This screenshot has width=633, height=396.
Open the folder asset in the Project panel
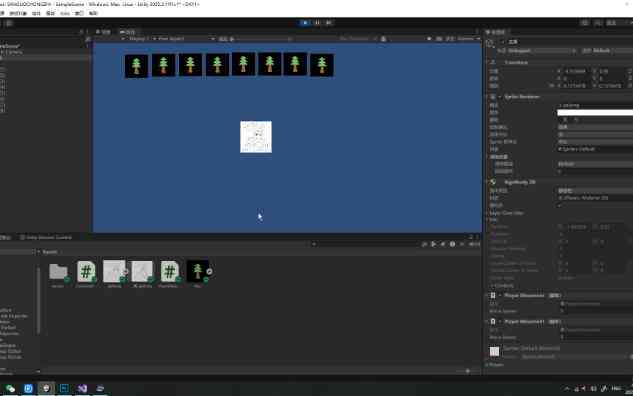[59, 271]
